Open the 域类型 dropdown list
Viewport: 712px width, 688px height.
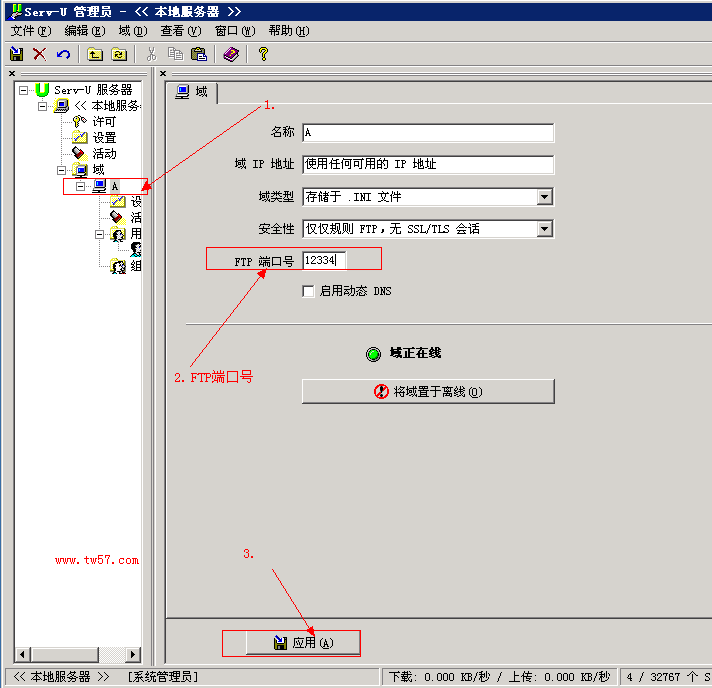544,197
